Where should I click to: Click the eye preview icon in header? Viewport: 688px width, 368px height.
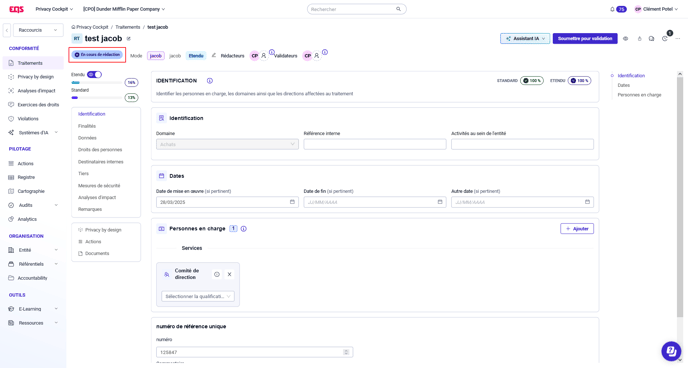[626, 39]
